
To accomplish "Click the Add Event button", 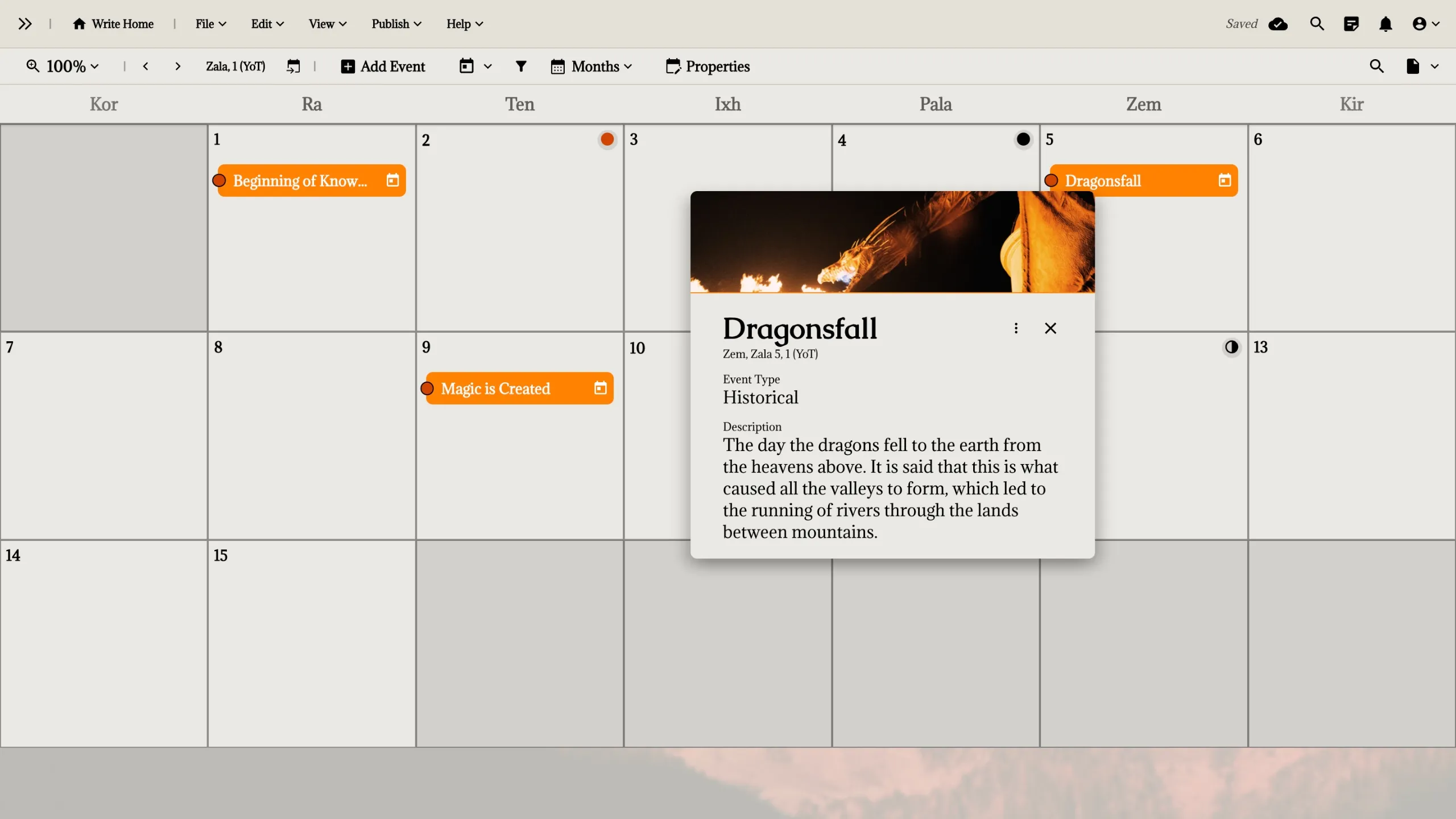I will [383, 67].
